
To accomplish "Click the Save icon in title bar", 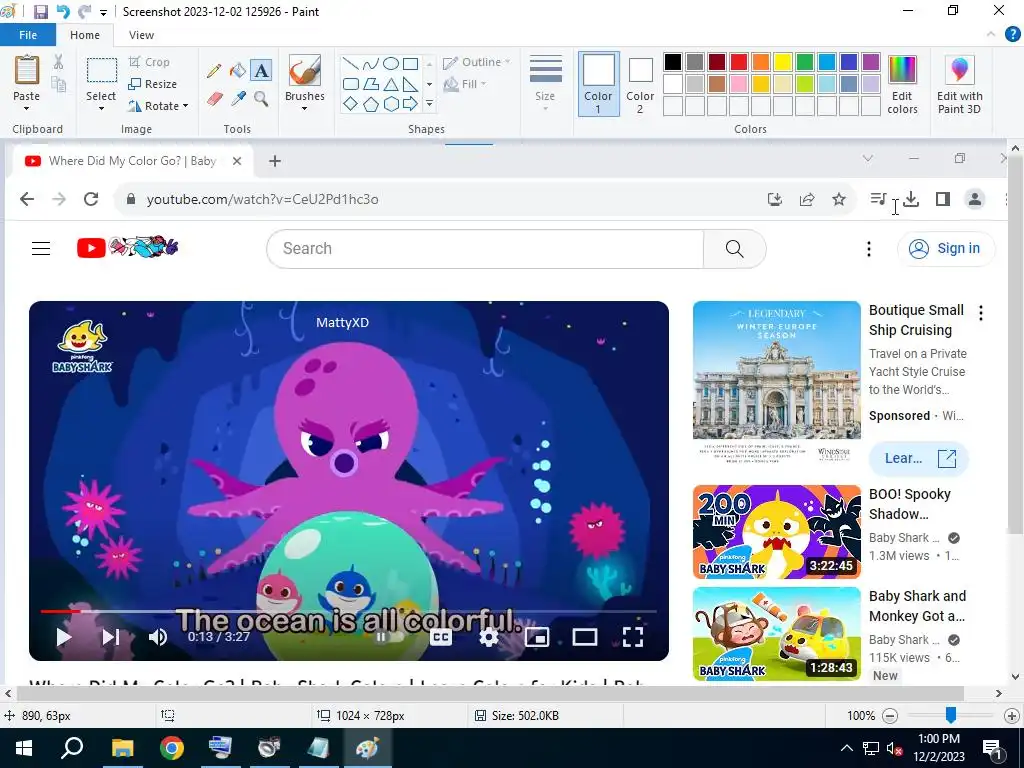I will (x=40, y=12).
